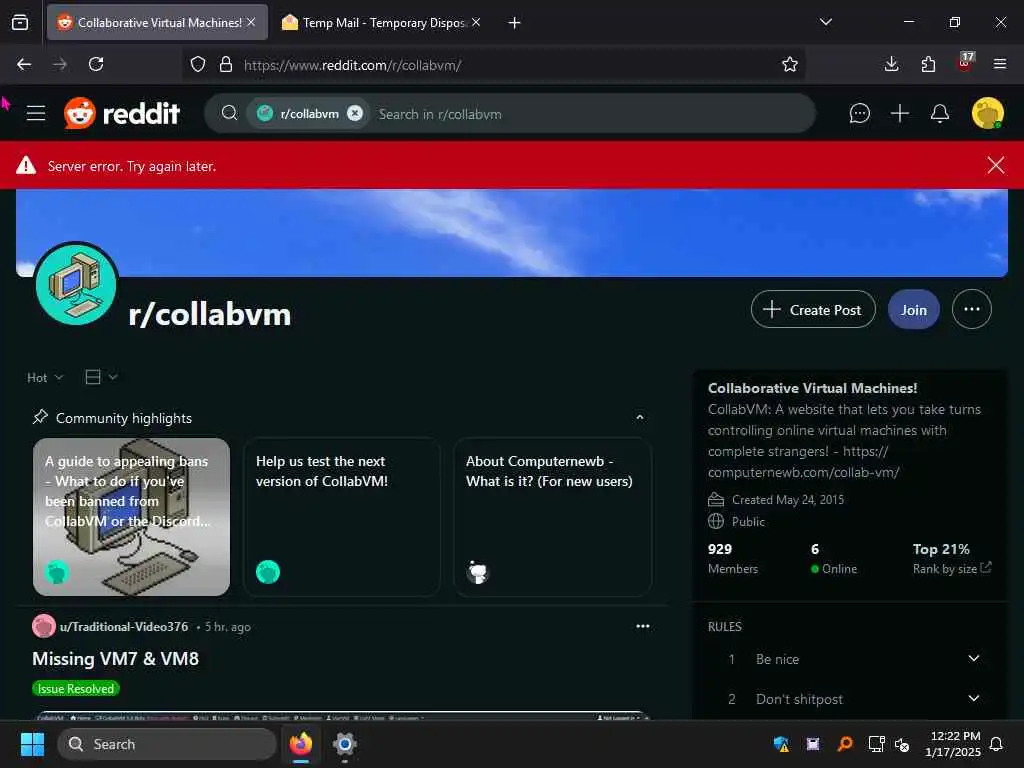The height and width of the screenshot is (768, 1024).
Task: Click Create Post button
Action: click(812, 310)
